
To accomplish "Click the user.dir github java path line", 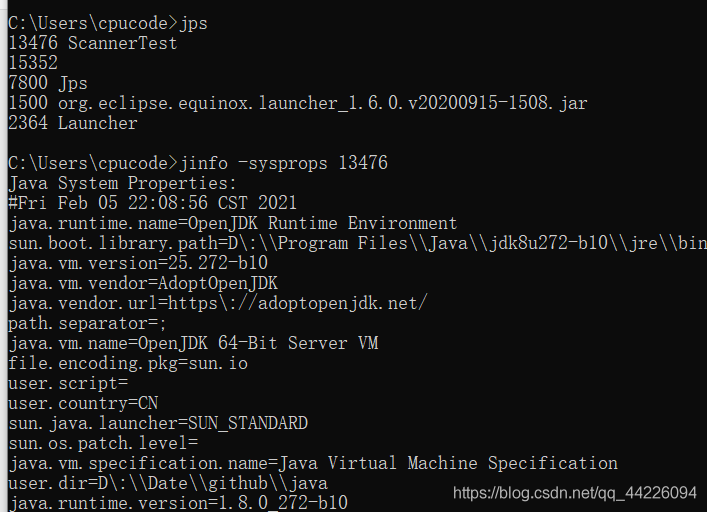I will (x=168, y=483).
